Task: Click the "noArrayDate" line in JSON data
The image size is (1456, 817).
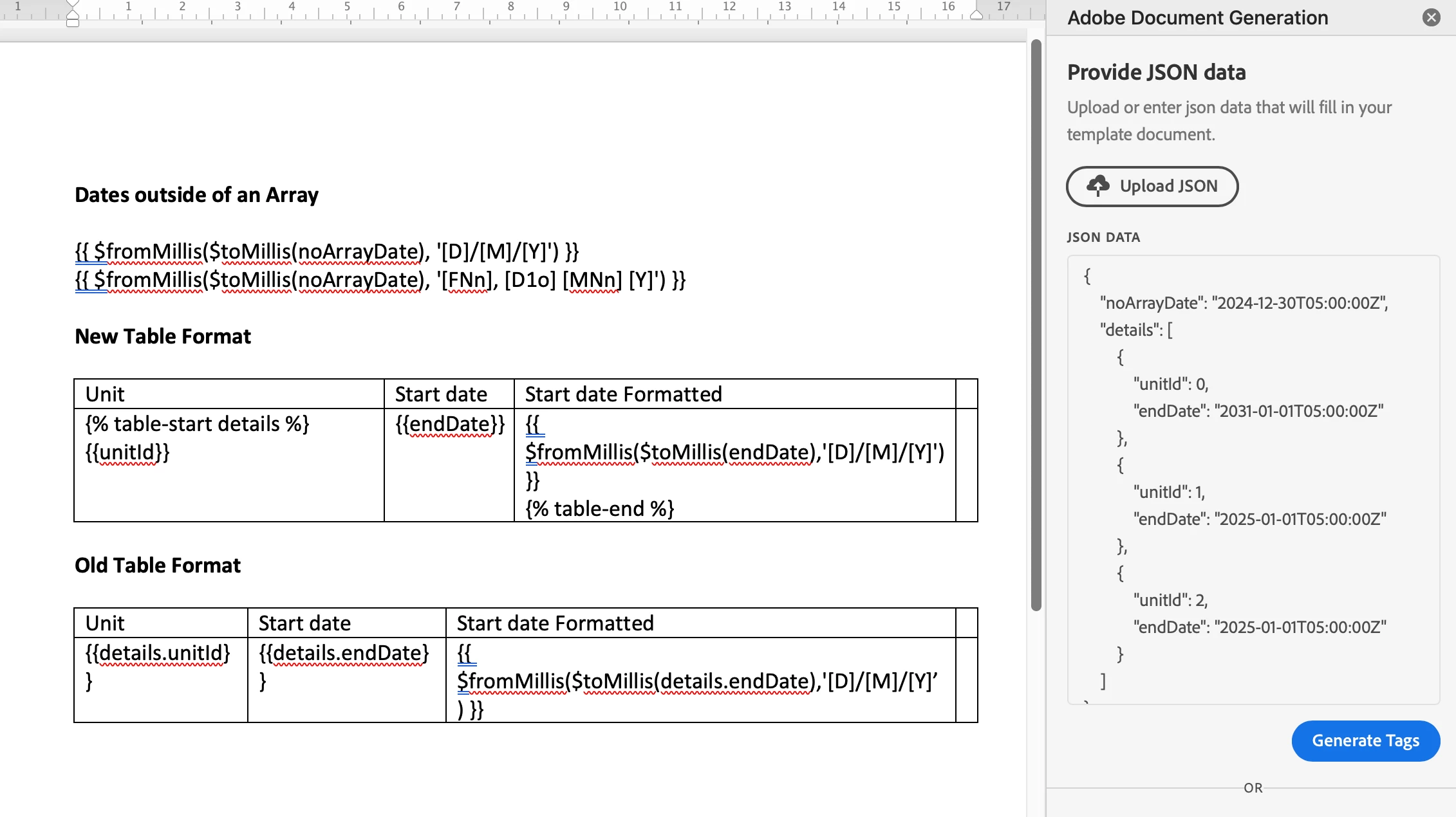Action: [1244, 303]
